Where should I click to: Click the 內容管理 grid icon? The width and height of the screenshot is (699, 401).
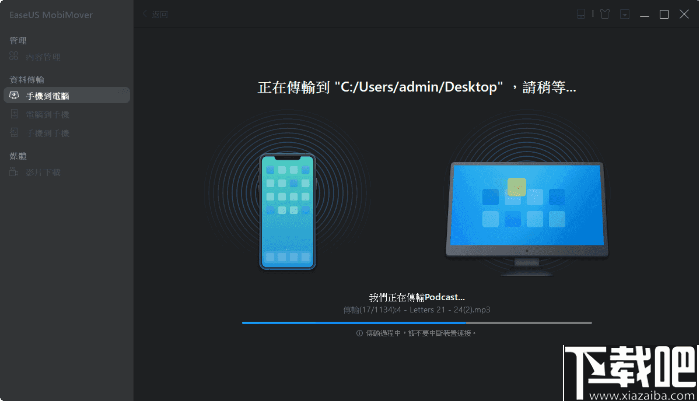(x=14, y=56)
